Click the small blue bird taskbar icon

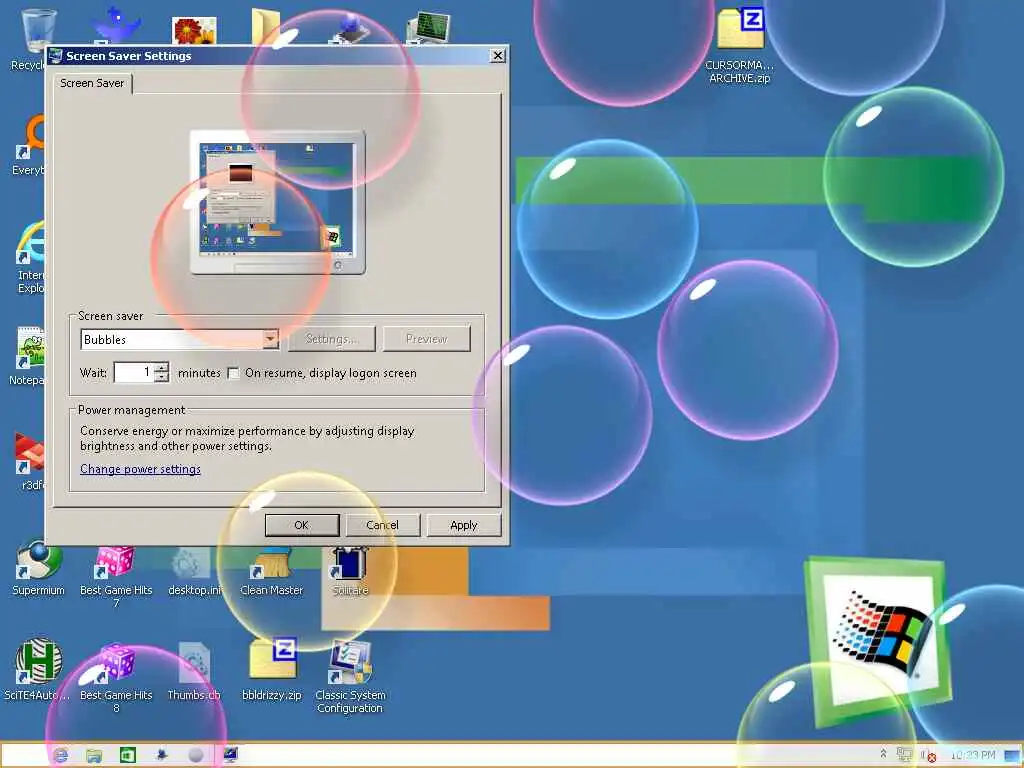(162, 755)
